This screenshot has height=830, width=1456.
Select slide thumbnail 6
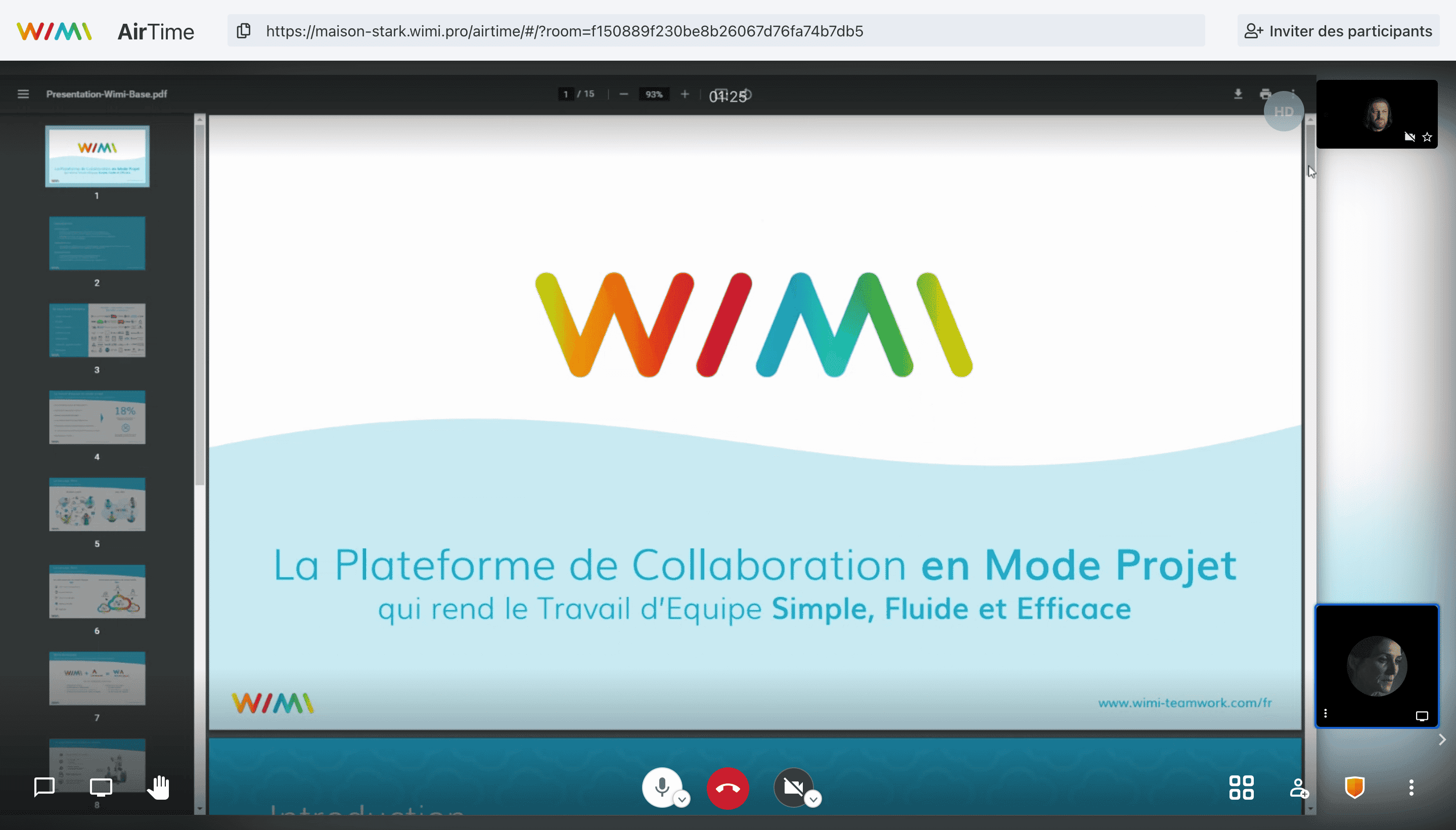click(97, 592)
